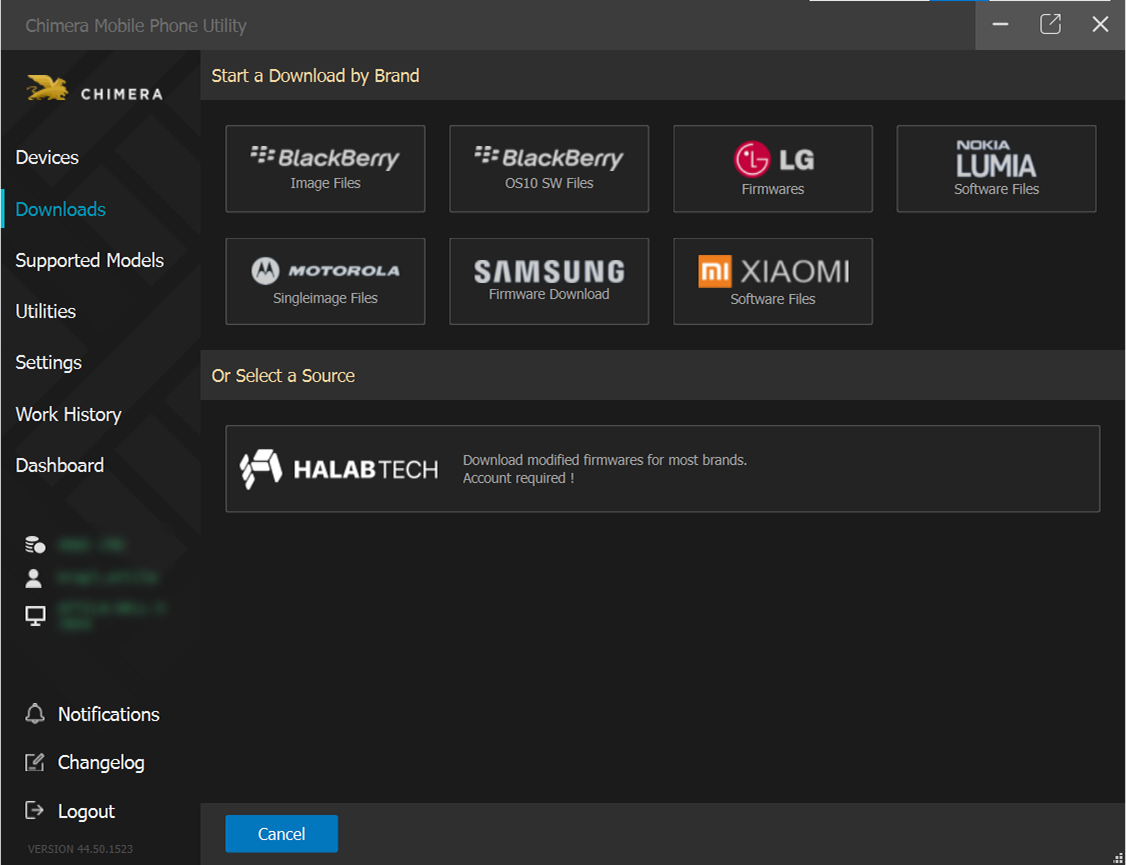Pick the Xiaomi Software Files tile
This screenshot has width=1126, height=865.
pyautogui.click(x=772, y=281)
